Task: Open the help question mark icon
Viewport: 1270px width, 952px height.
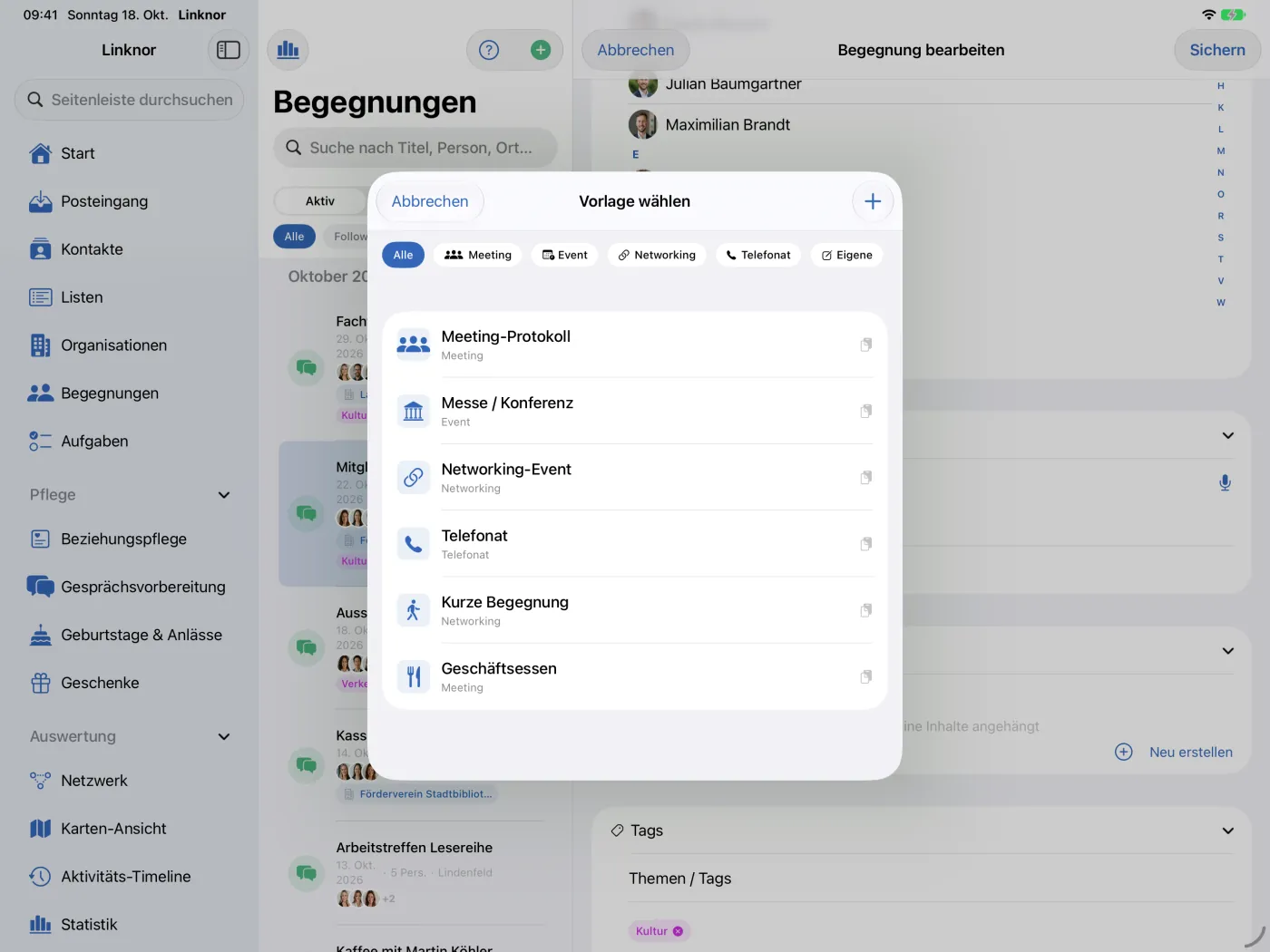Action: pos(489,50)
